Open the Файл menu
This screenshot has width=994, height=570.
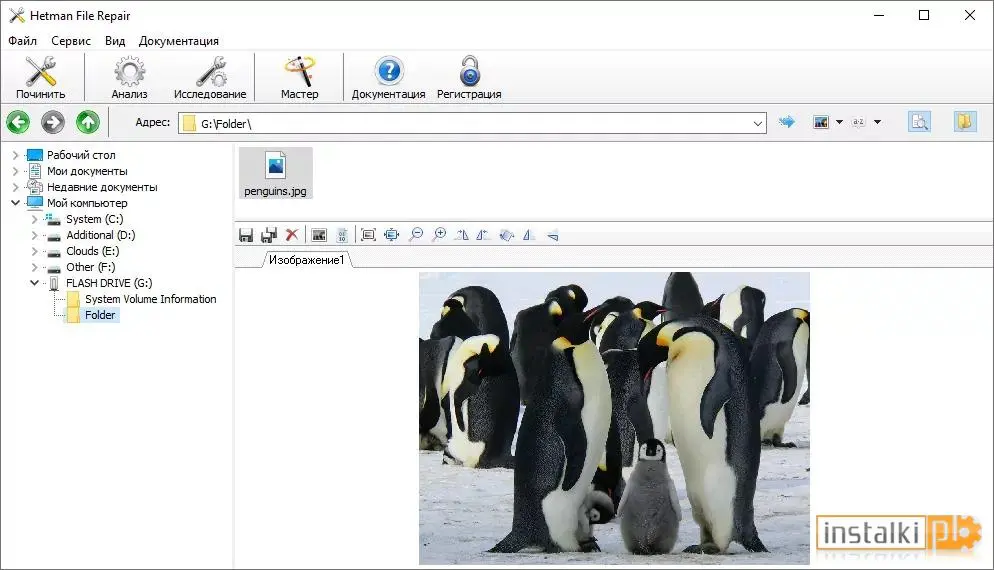pos(22,41)
